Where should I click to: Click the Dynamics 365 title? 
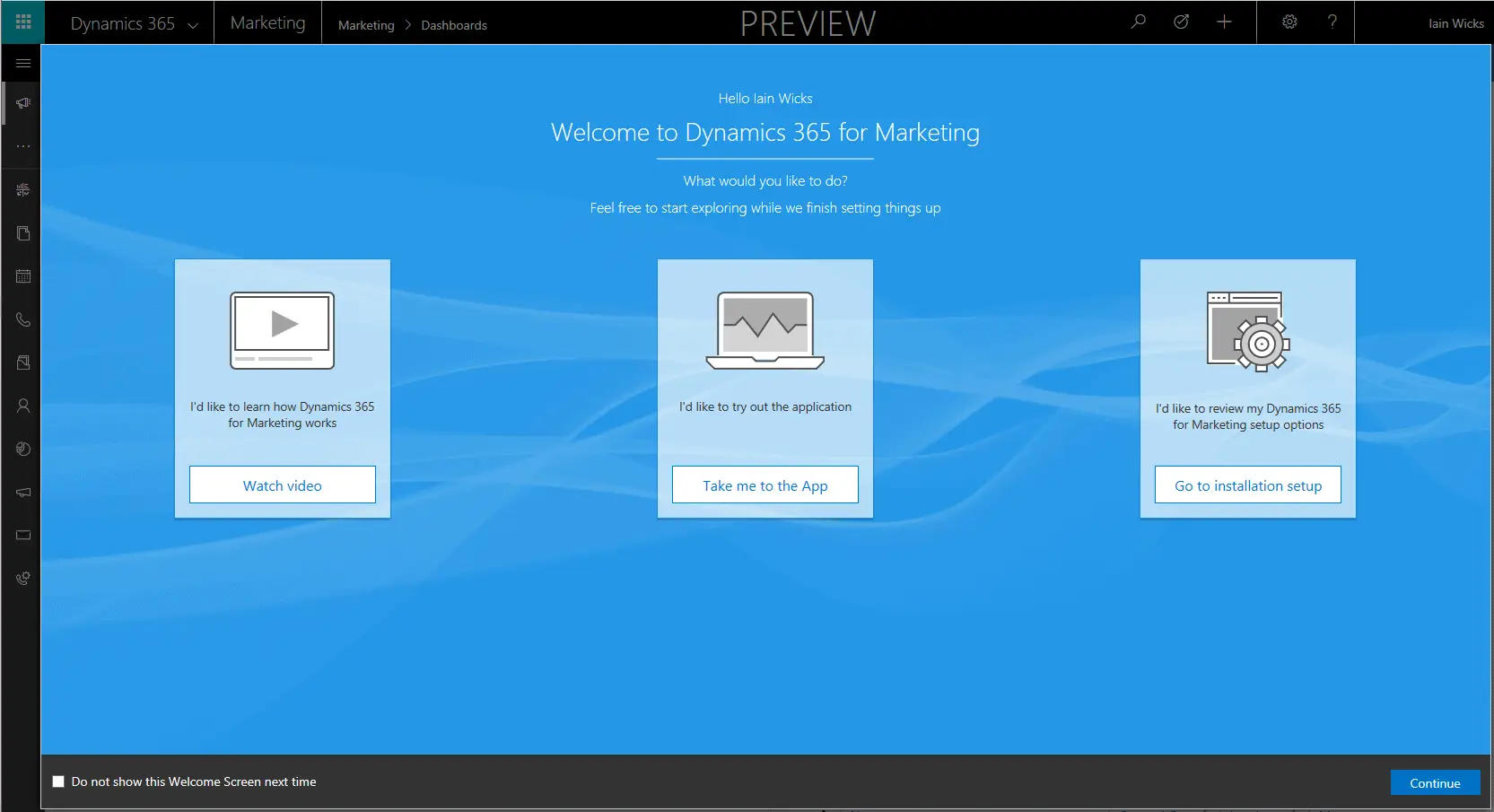[123, 23]
